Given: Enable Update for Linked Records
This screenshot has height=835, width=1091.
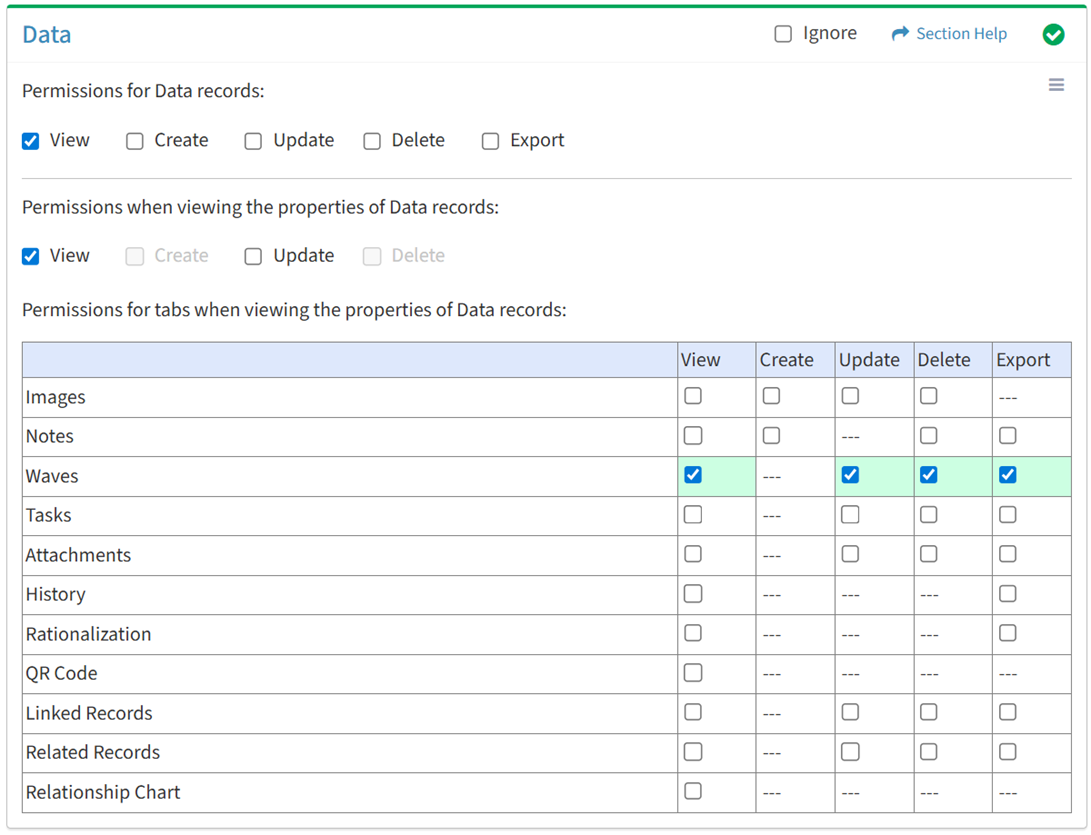Looking at the screenshot, I should pyautogui.click(x=850, y=712).
